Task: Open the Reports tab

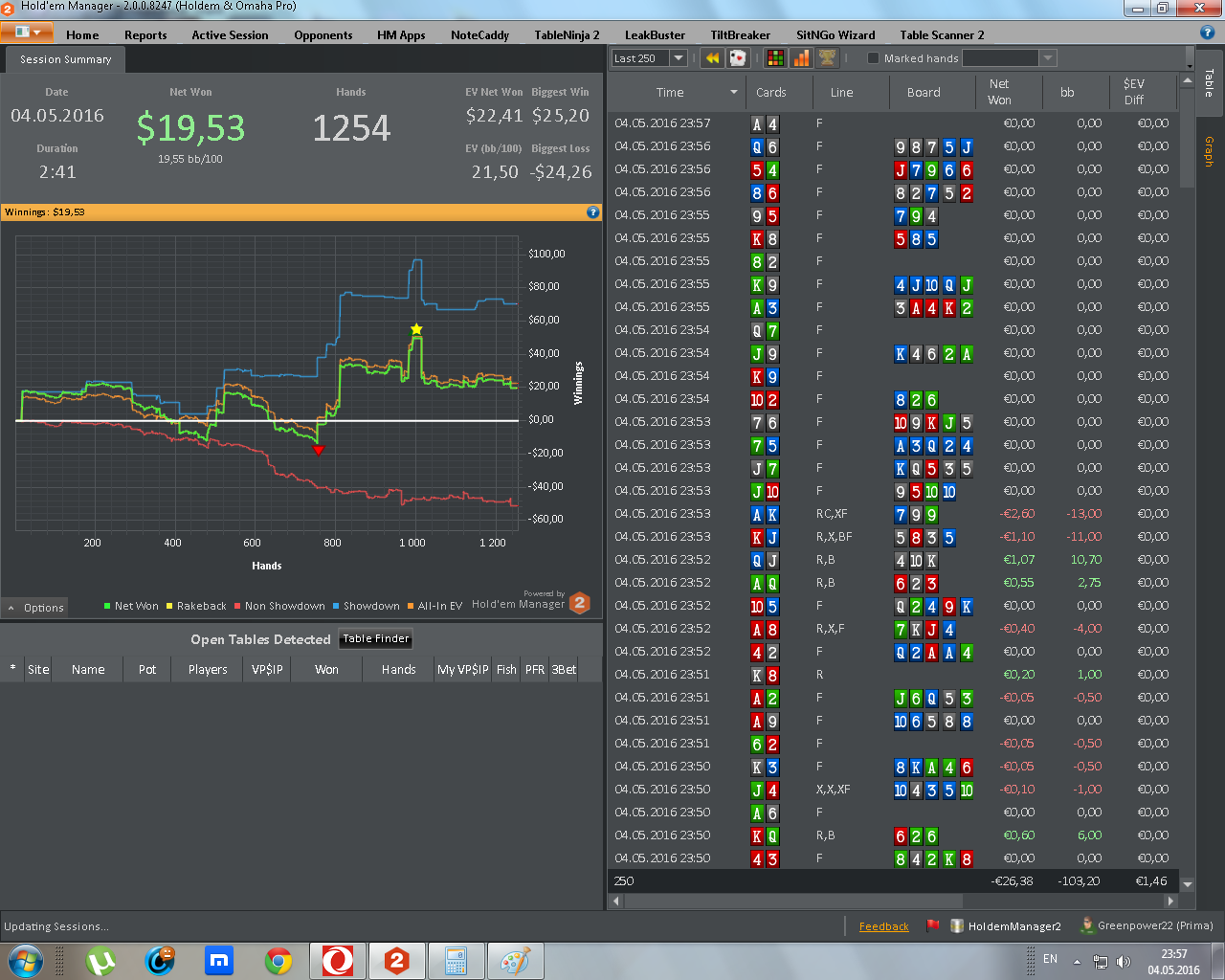Action: [x=145, y=35]
